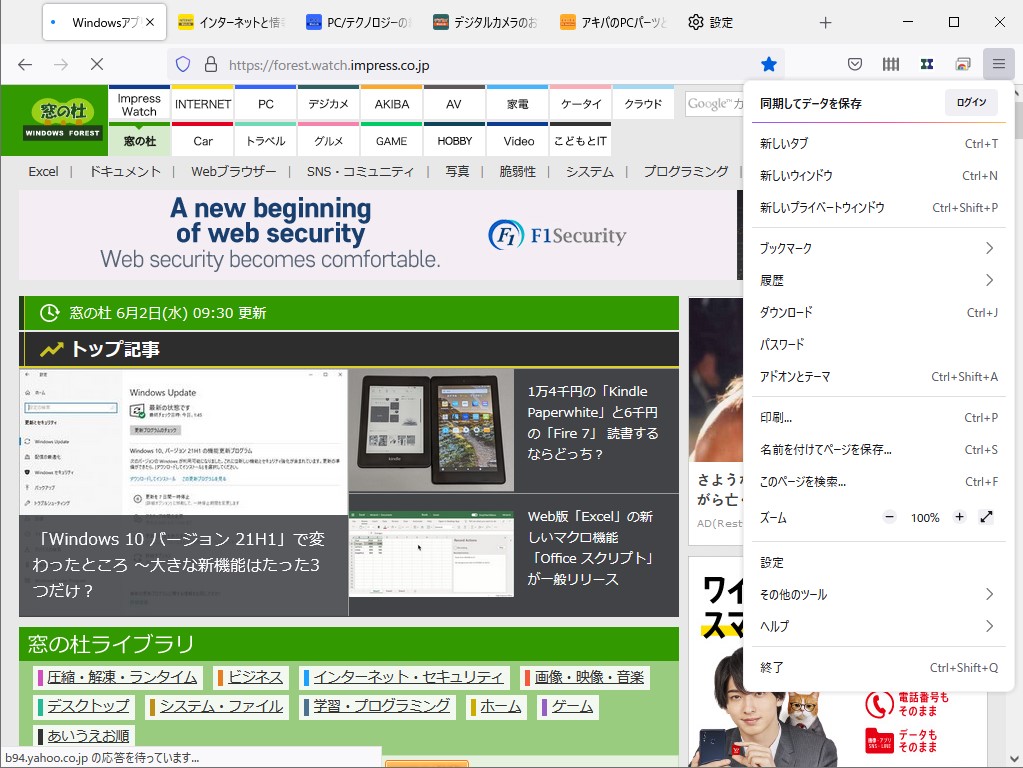Click the ログイン button in the menu

point(969,102)
